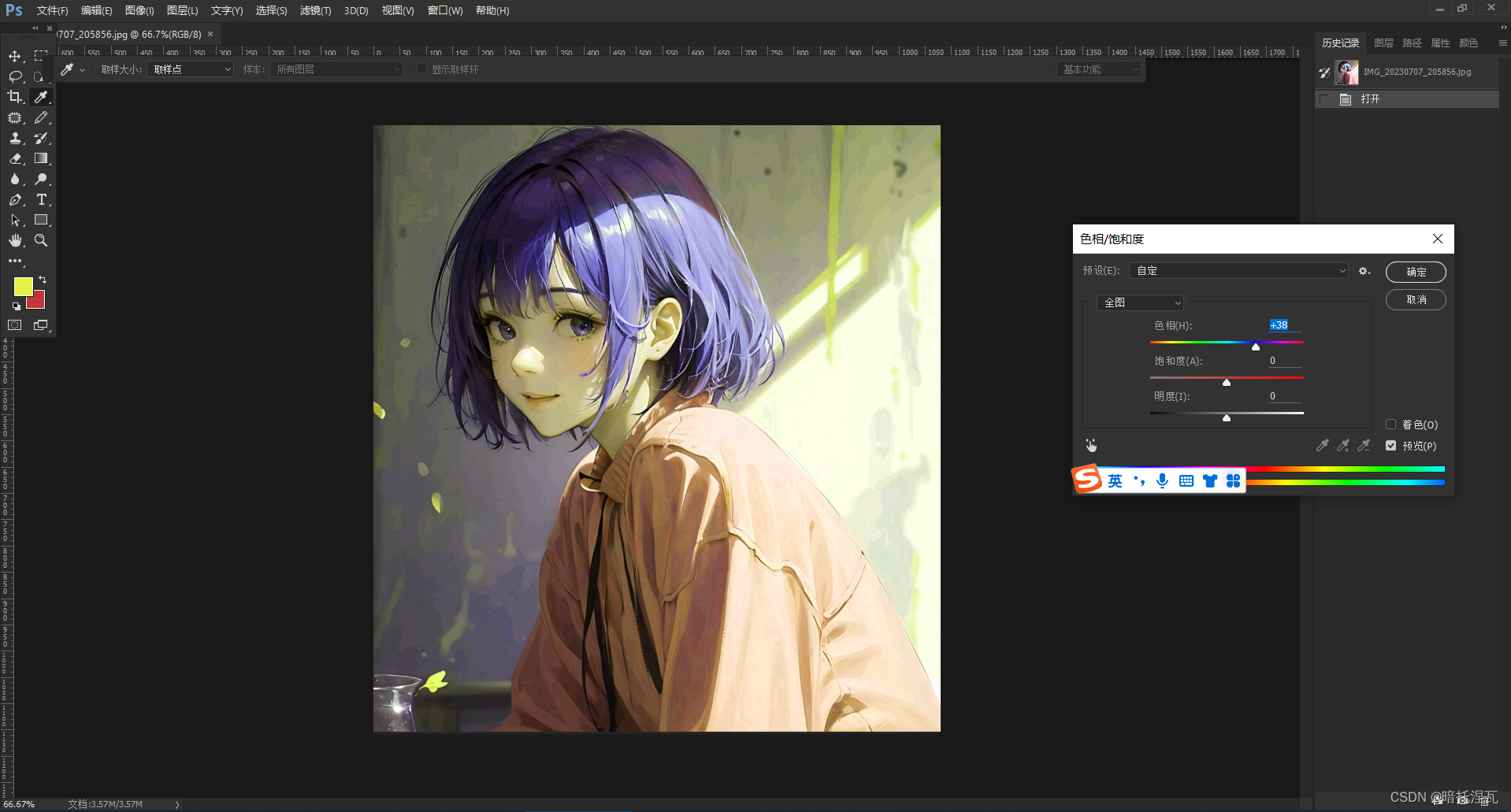The height and width of the screenshot is (812, 1511).
Task: Switch Sogou input language 英 button
Action: 1116,480
